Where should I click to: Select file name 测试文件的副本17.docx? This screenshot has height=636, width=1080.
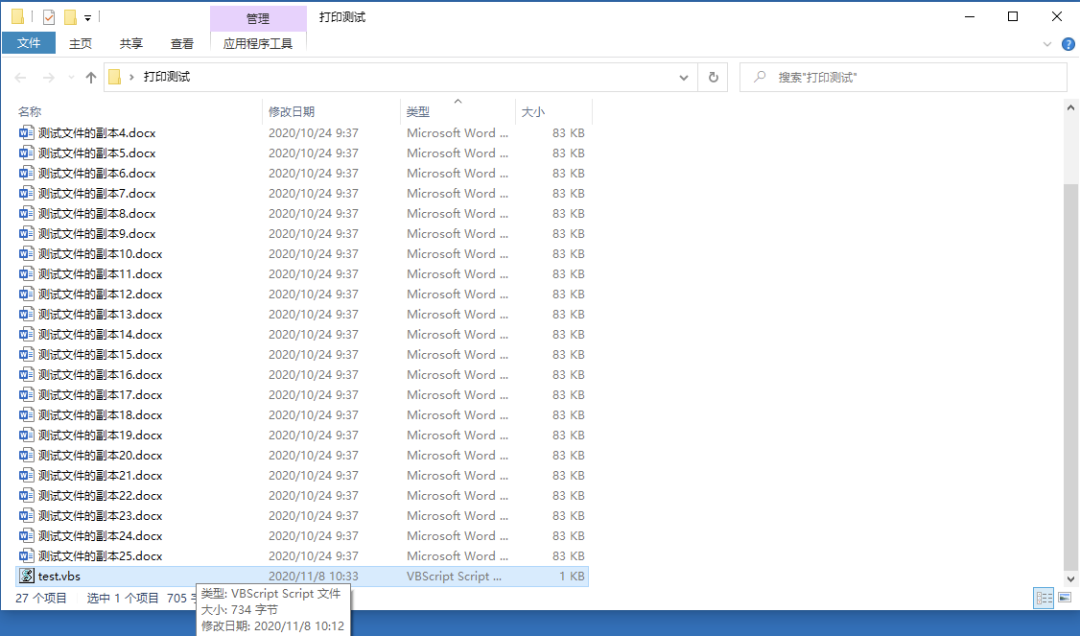(100, 395)
